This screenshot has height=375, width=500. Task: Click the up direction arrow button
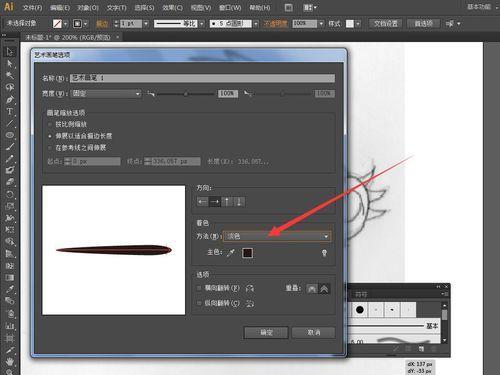227,202
